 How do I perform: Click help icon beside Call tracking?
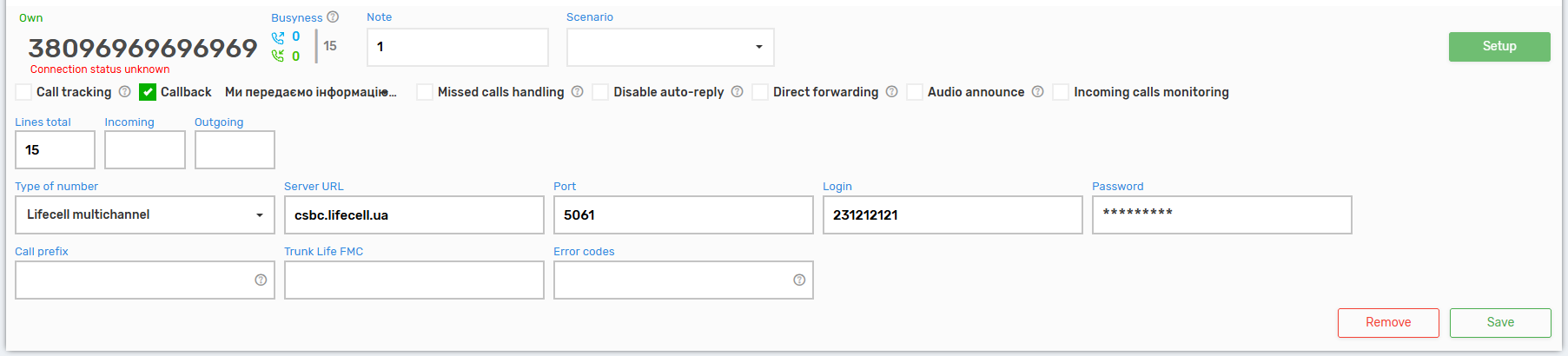[124, 92]
